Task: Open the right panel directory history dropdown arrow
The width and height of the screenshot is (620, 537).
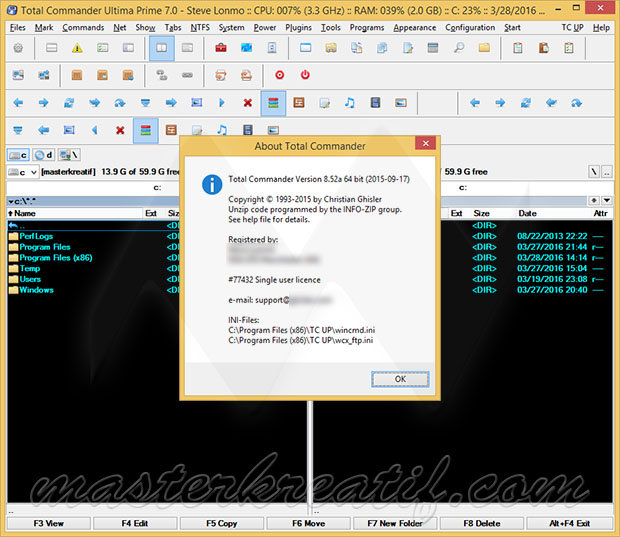Action: coord(607,200)
